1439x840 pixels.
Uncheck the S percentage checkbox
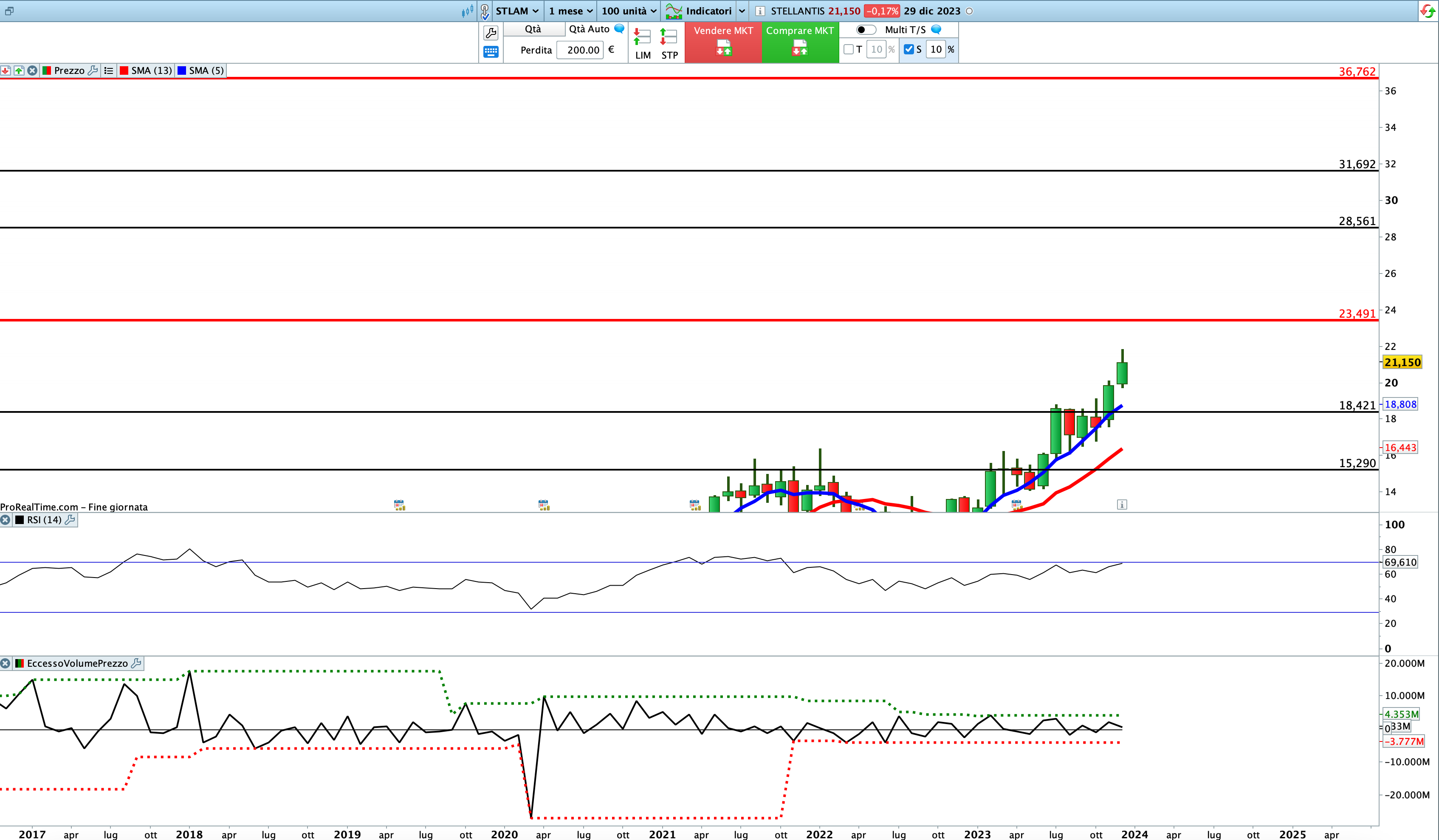tap(909, 49)
